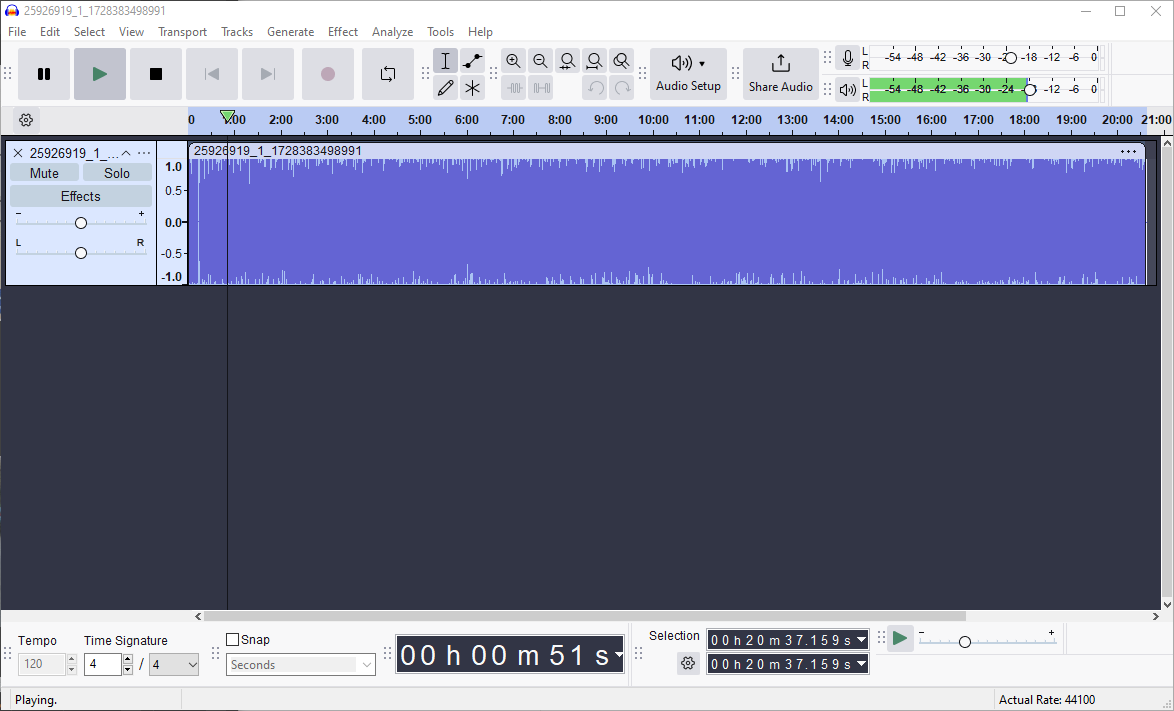
Task: Click the Stop button
Action: coord(156,74)
